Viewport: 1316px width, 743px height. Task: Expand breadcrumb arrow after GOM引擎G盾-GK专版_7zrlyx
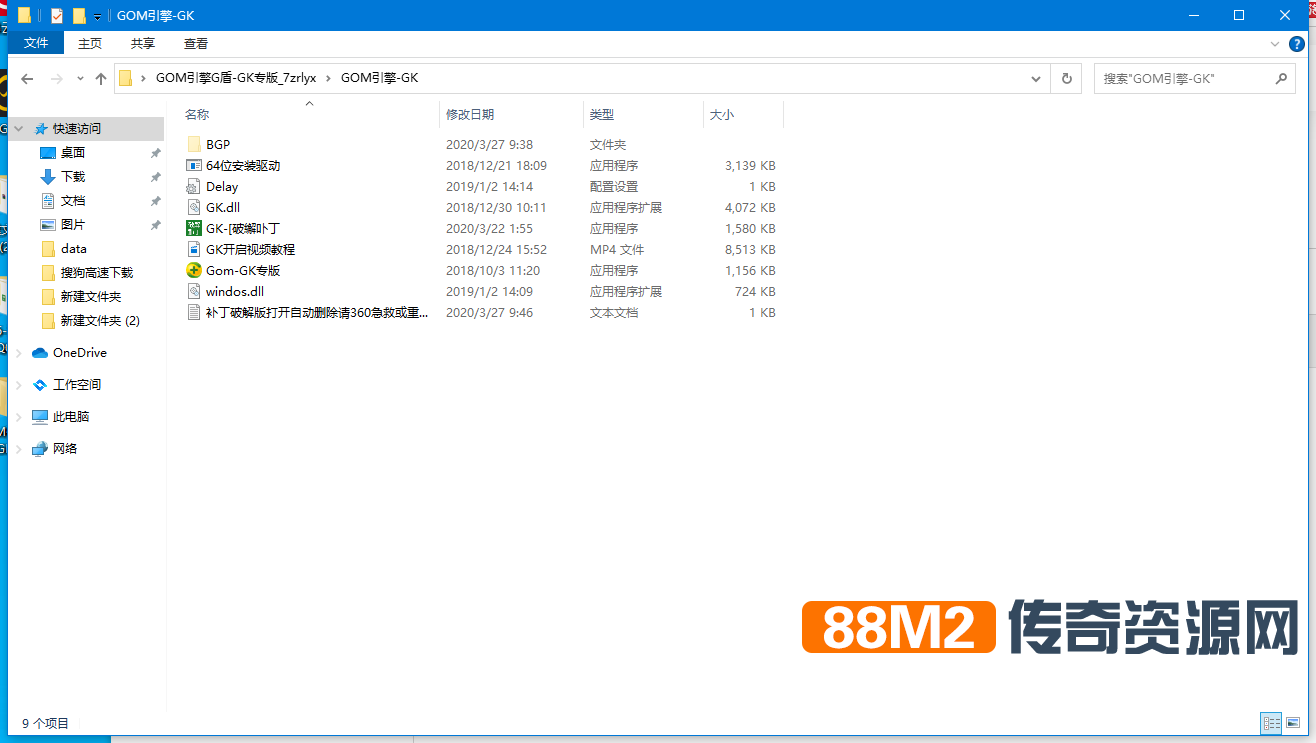click(328, 78)
